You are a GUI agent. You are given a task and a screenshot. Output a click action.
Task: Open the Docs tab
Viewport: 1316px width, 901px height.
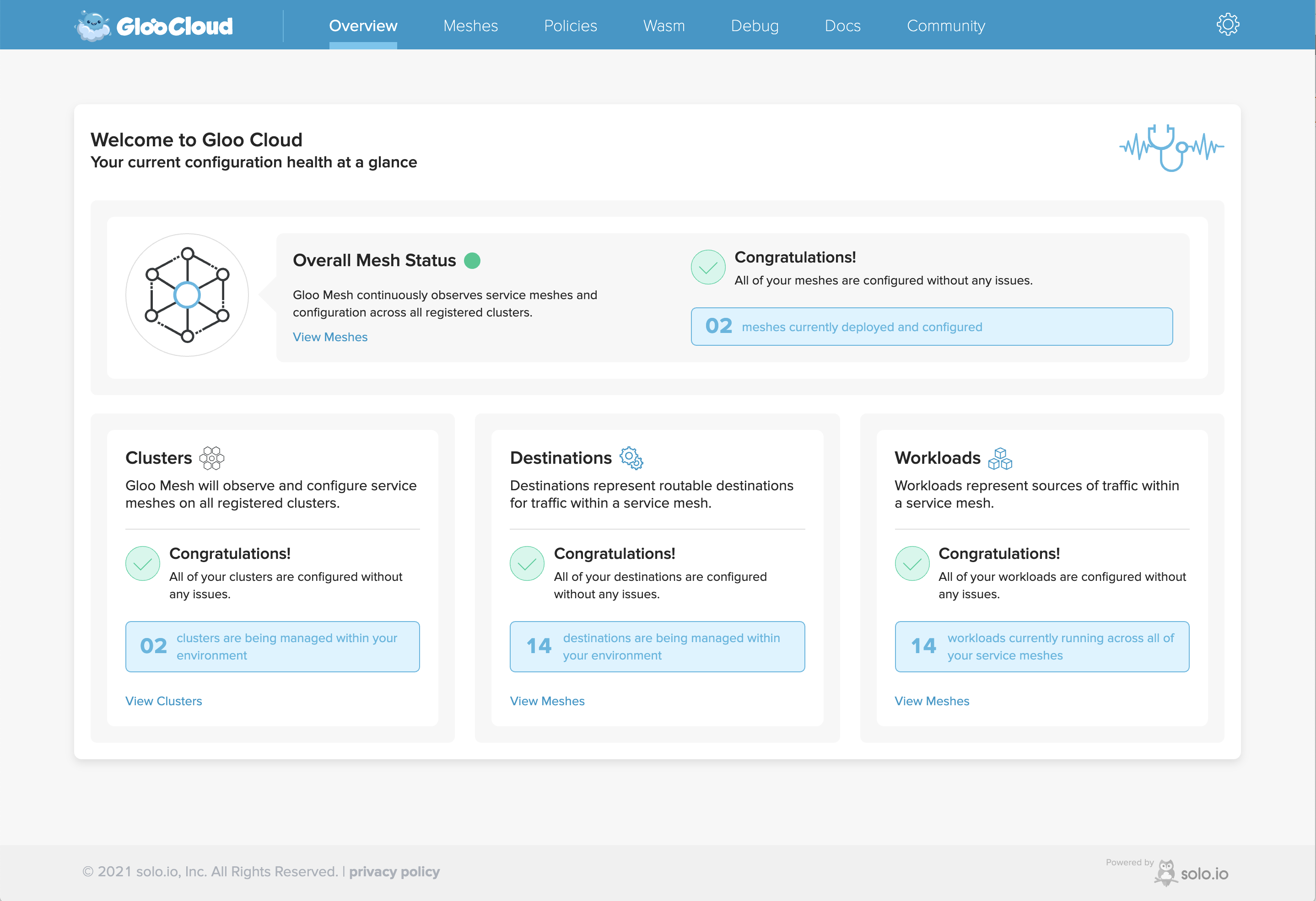[842, 26]
